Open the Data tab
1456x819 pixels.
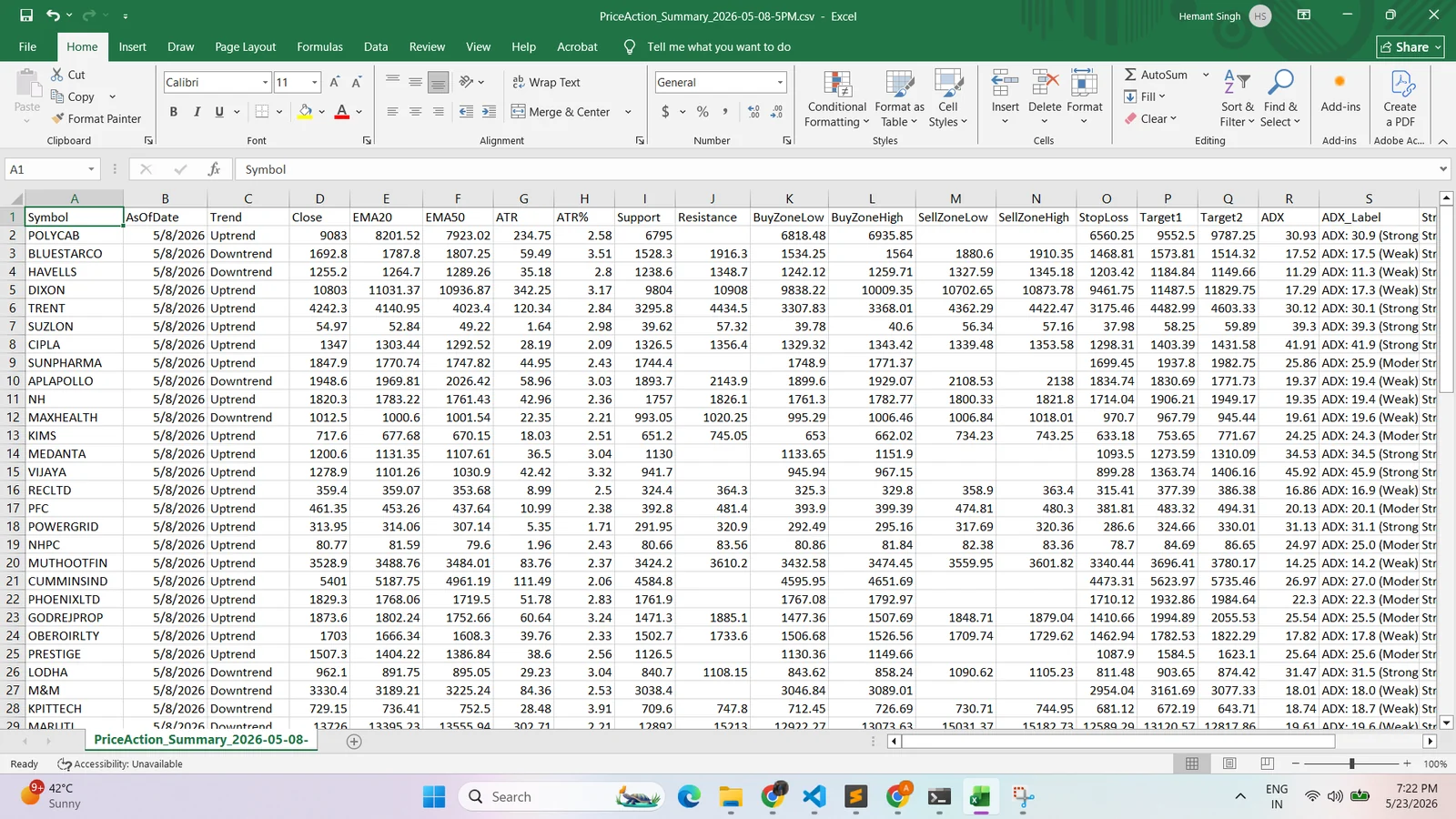coord(376,46)
